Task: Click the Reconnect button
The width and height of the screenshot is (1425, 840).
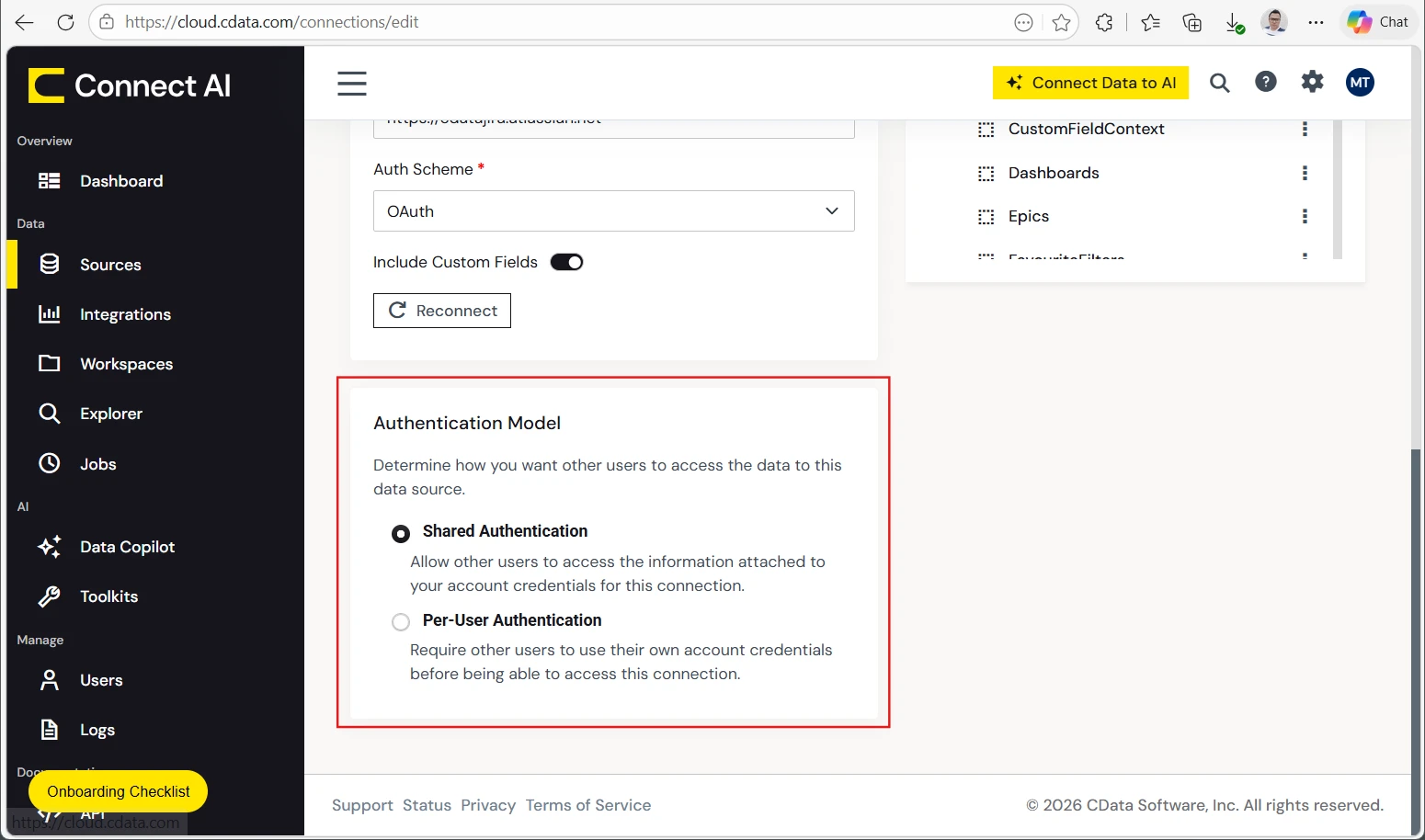Action: click(x=442, y=311)
